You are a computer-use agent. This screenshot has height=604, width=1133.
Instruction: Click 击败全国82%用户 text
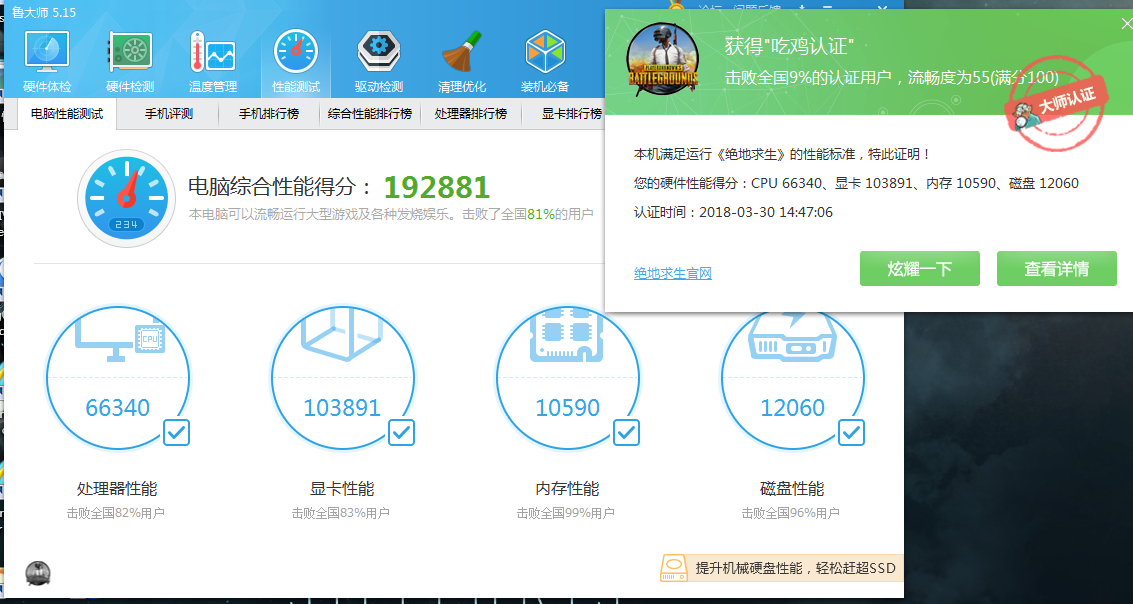point(116,513)
